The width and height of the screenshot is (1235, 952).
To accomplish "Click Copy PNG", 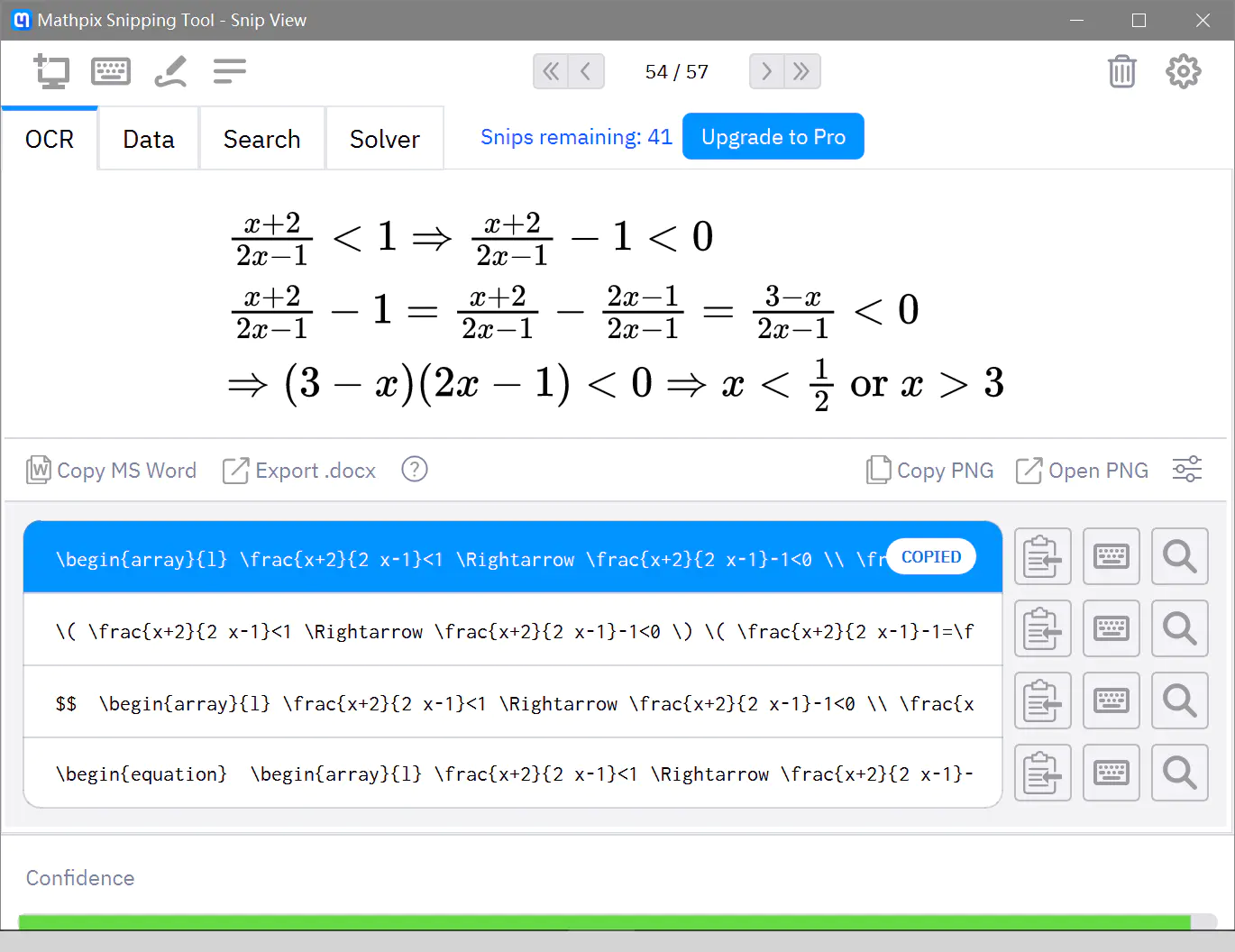I will click(930, 470).
